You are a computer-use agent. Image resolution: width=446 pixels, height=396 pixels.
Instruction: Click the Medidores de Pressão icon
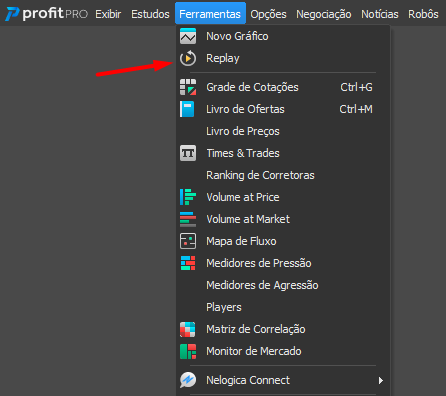188,263
